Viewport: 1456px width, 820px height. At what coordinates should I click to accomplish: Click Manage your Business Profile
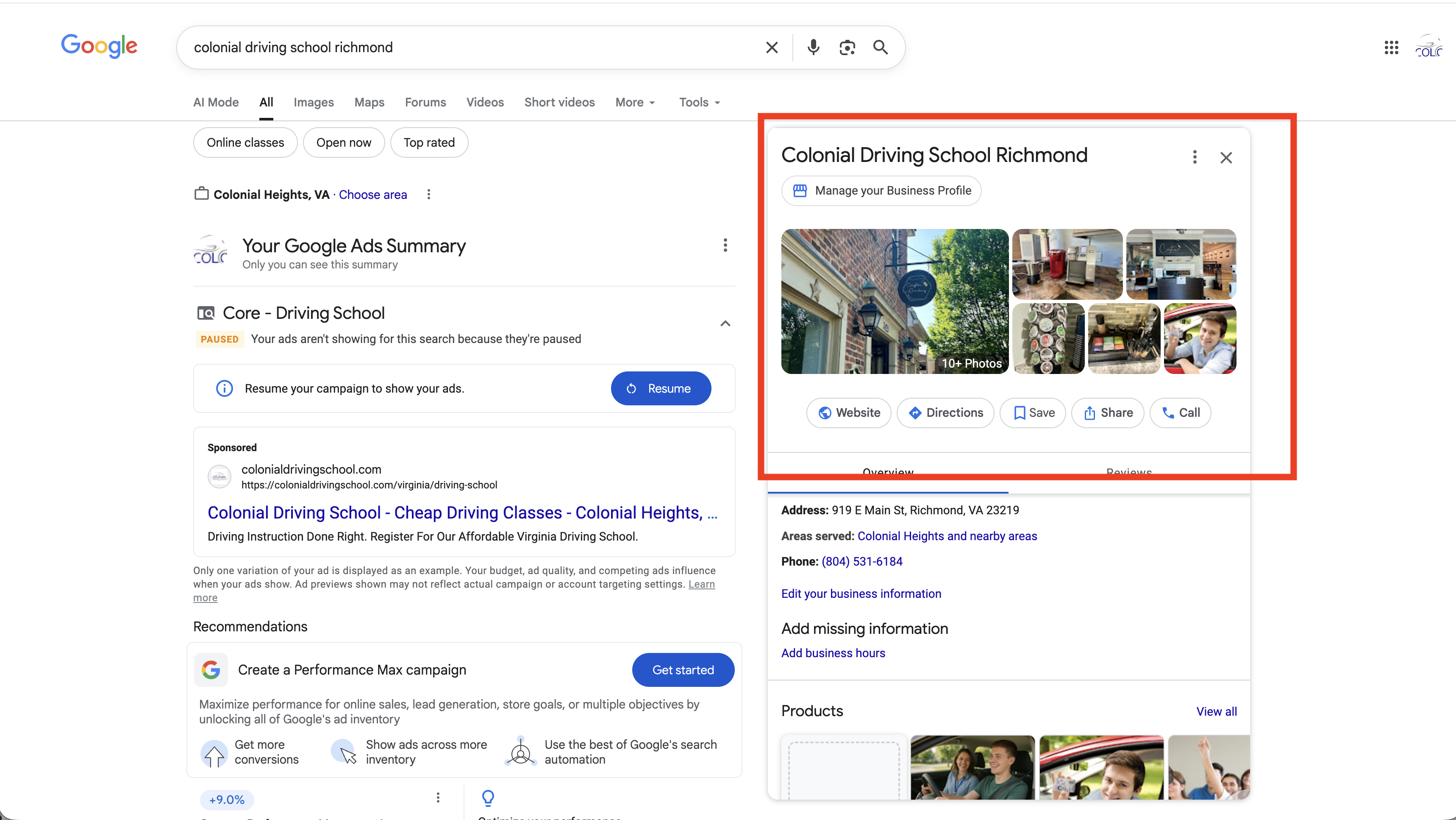tap(881, 190)
